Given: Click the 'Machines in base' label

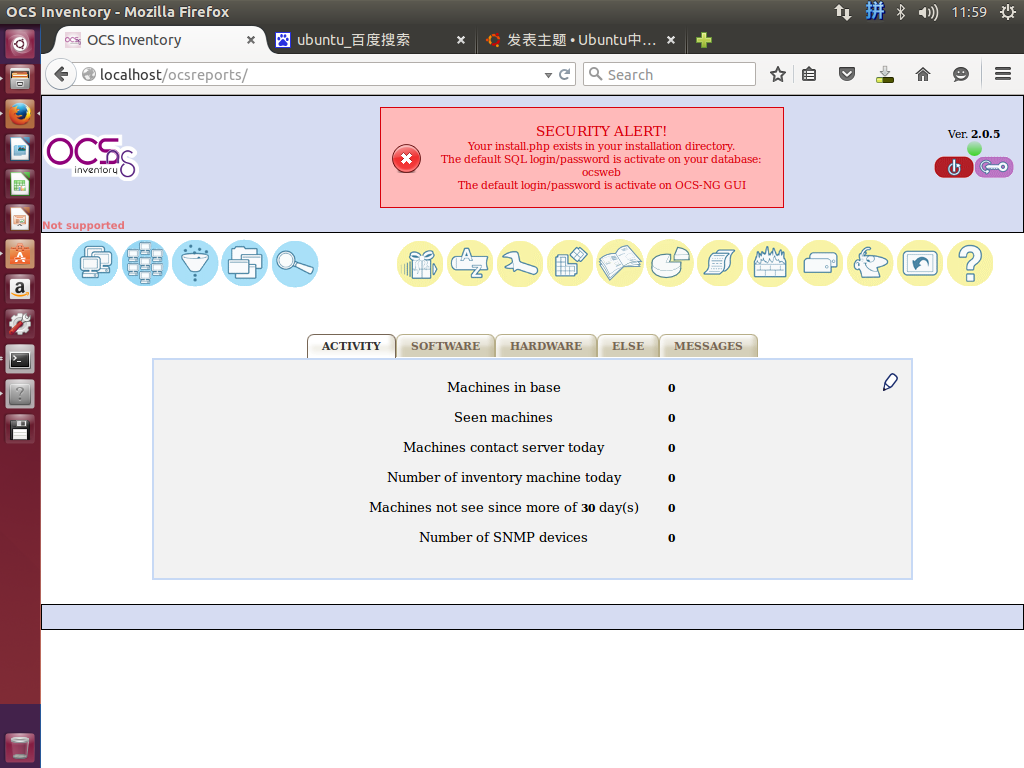Looking at the screenshot, I should point(504,387).
